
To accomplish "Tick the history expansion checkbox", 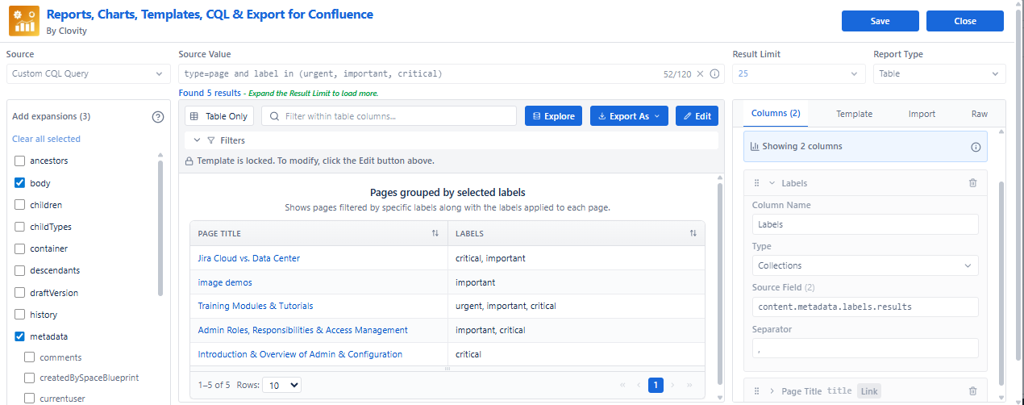I will 20,315.
